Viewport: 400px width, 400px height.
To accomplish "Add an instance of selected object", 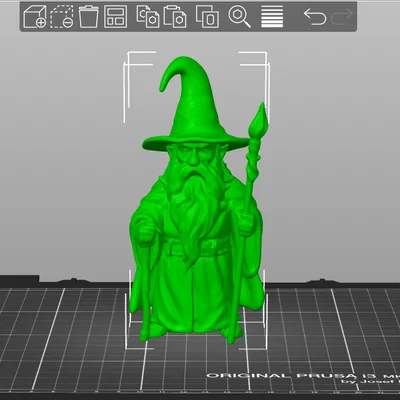I will [x=207, y=16].
